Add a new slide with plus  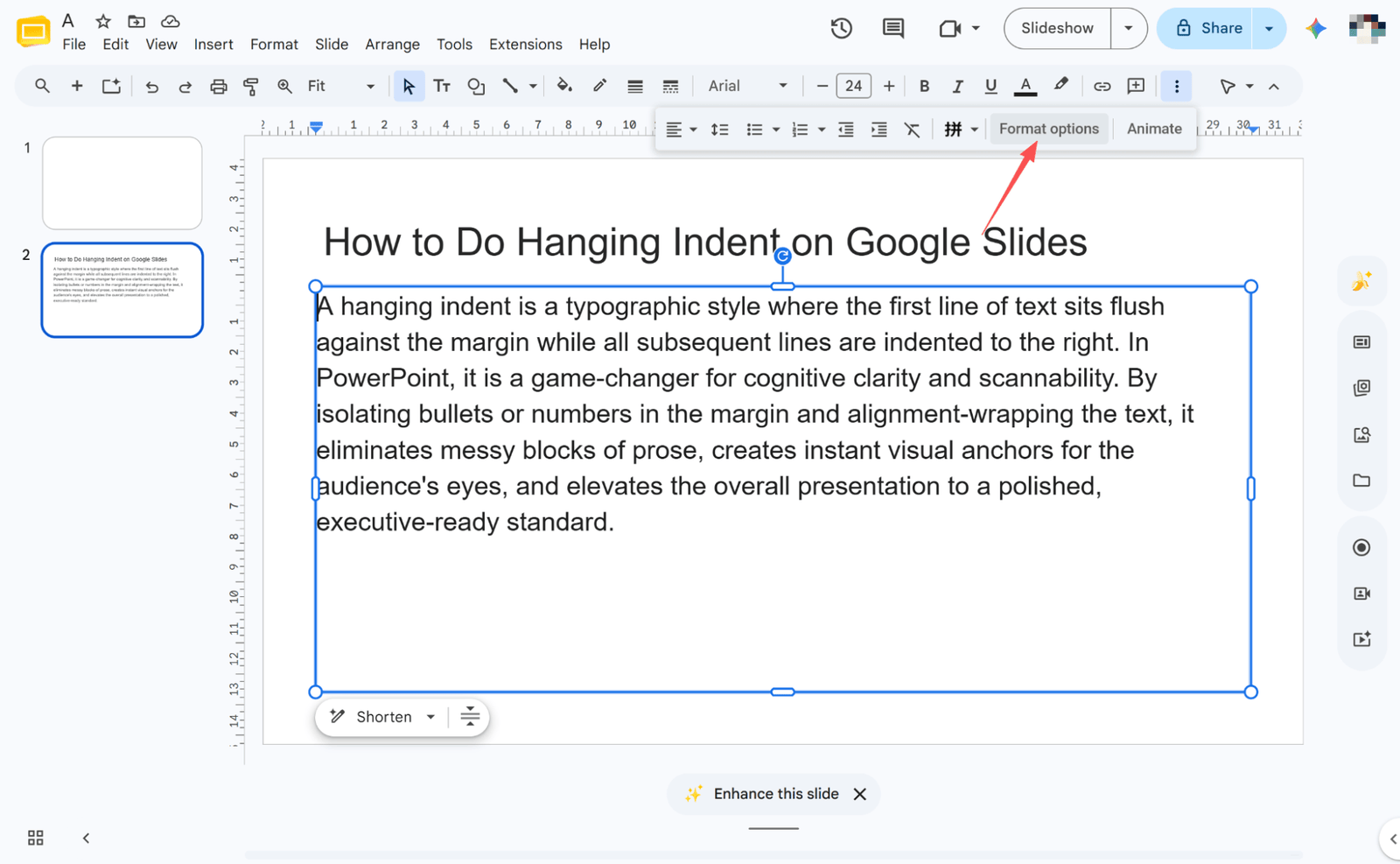point(77,86)
